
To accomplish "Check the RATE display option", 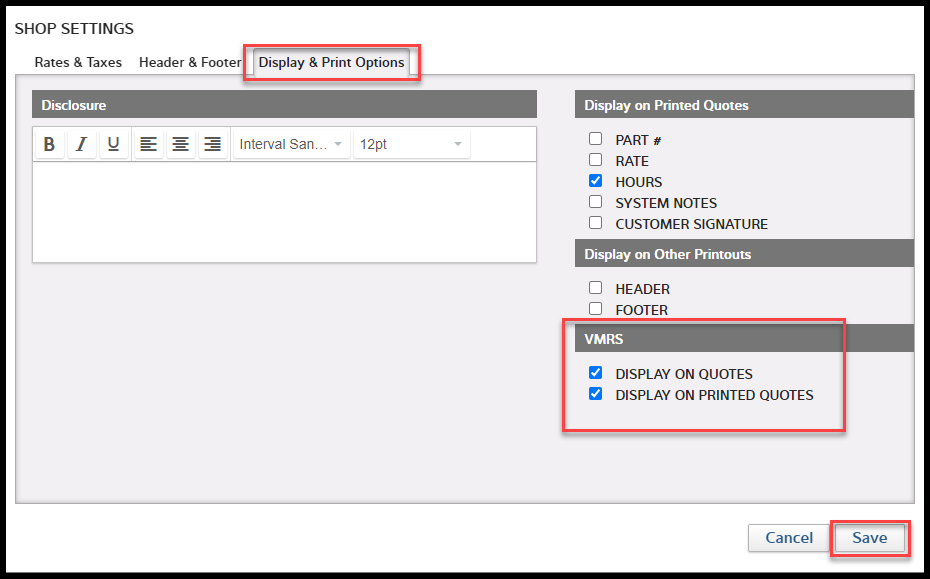I will click(595, 160).
